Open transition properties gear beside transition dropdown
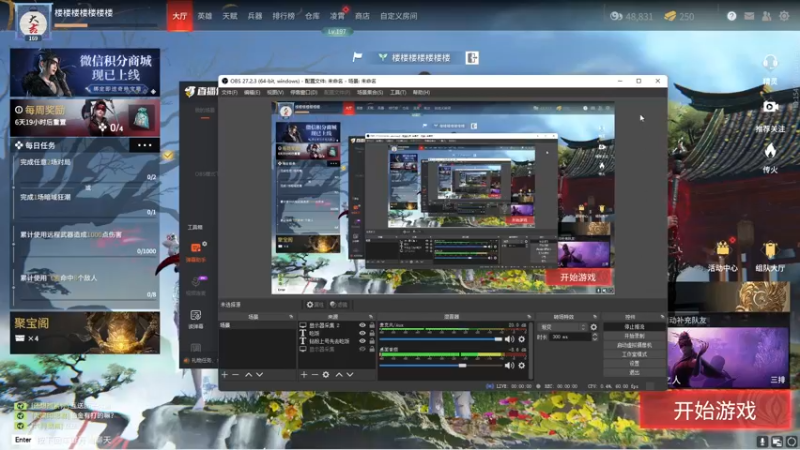Viewport: 800px width, 450px height. tap(593, 327)
